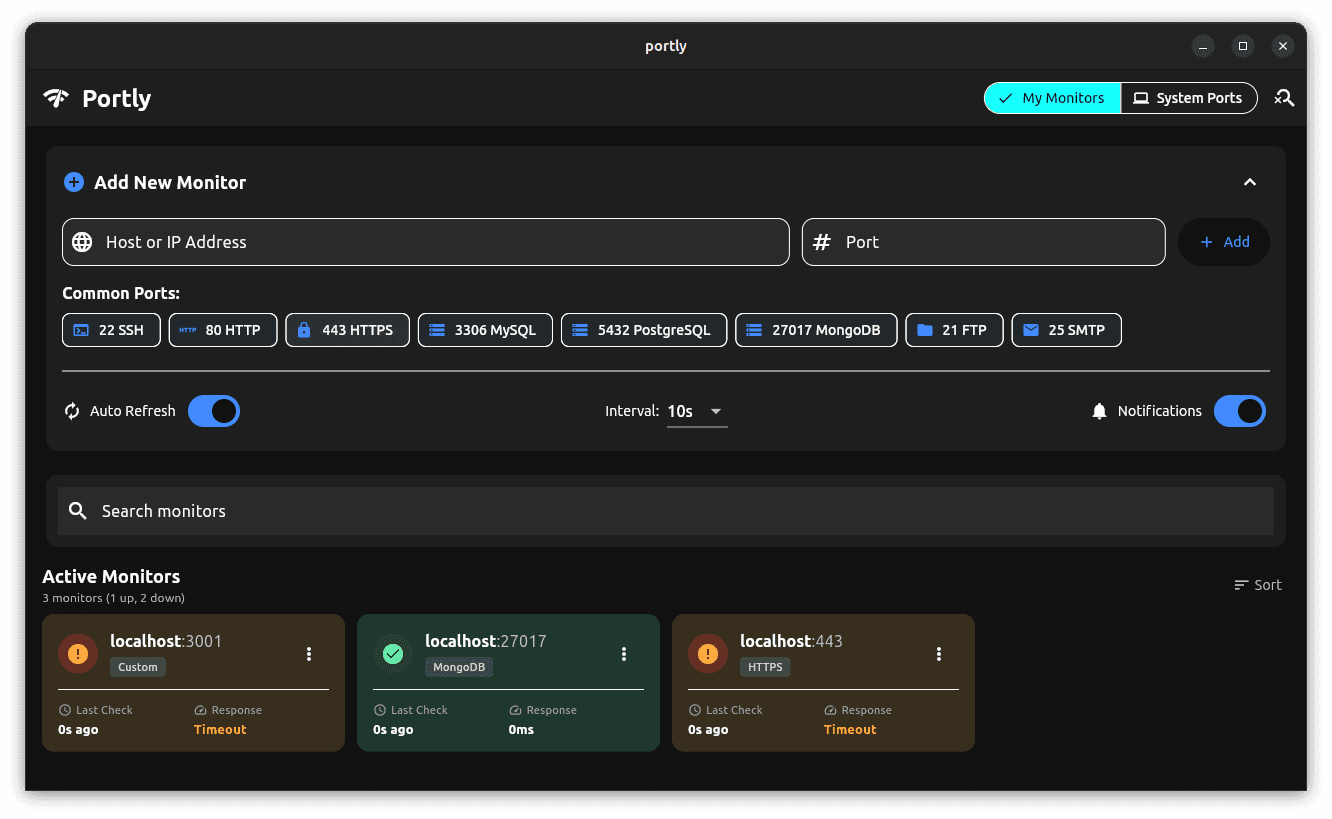The height and width of the screenshot is (819, 1332).
Task: Click the warning status icon for localhost:443
Action: pyautogui.click(x=708, y=654)
